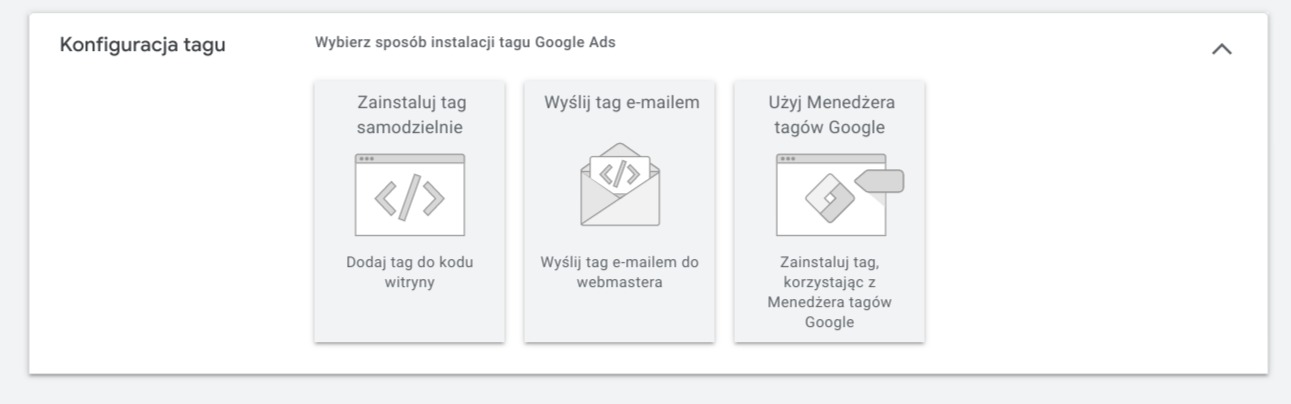Image resolution: width=1291 pixels, height=404 pixels.
Task: Select the "Wyślij tag e-mailem" card title
Action: [621, 103]
